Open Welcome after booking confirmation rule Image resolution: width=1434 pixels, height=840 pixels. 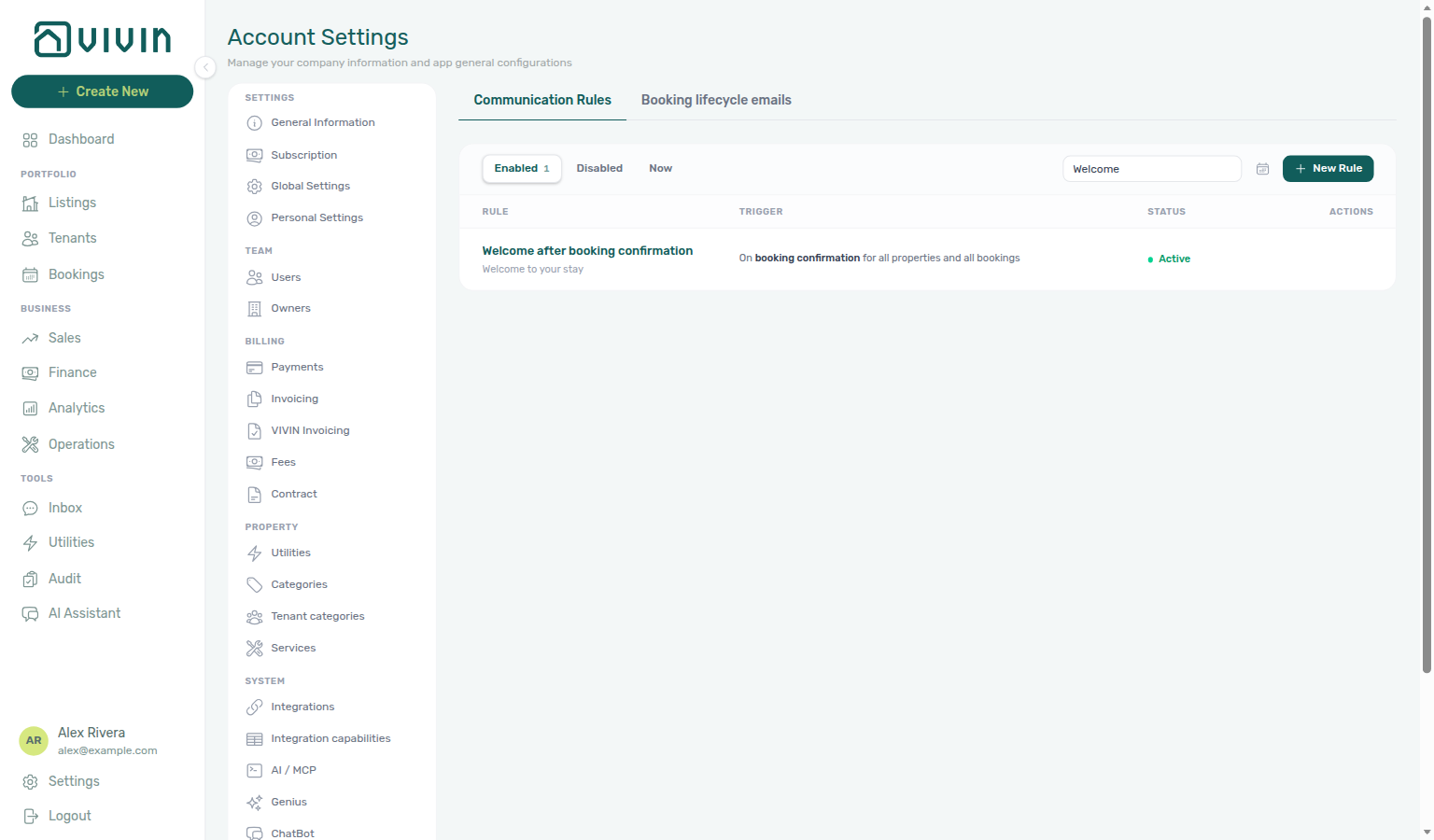587,250
